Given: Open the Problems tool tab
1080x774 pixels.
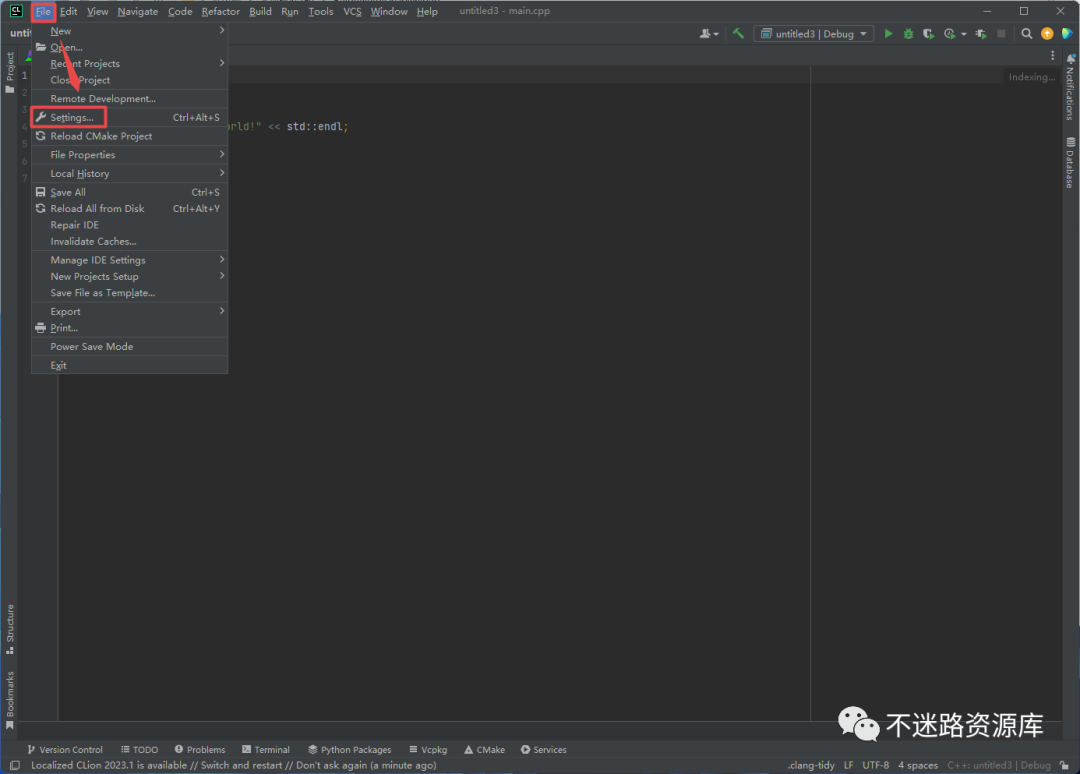Looking at the screenshot, I should 200,749.
